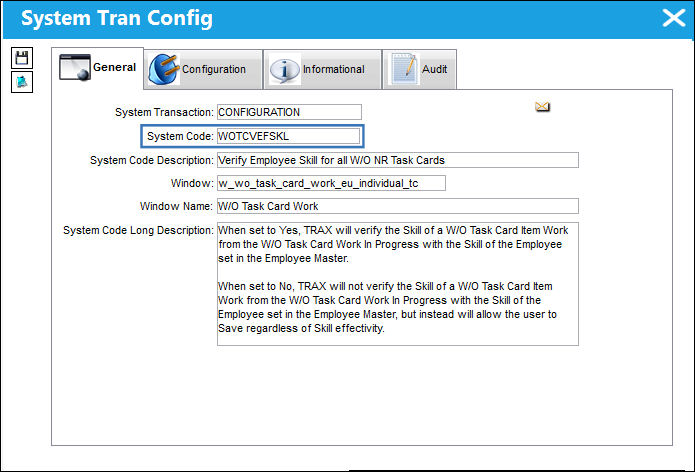
Task: Click the Window field w_wo_task_card_work_eu_individual_tc
Action: 331,183
